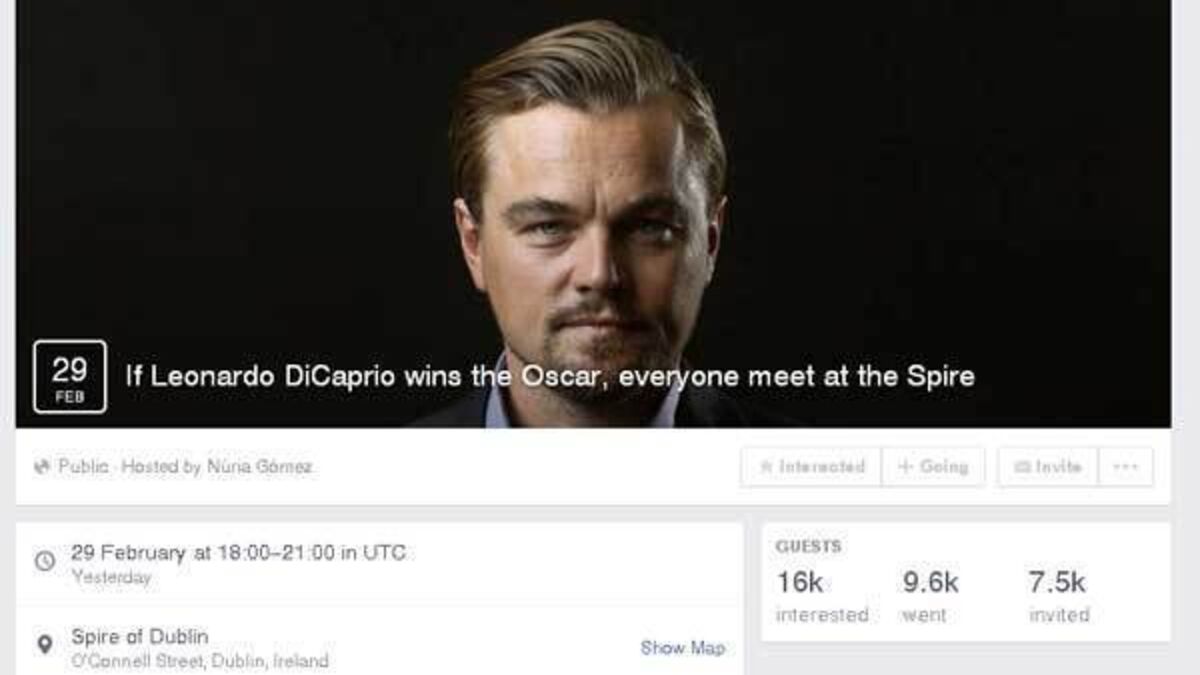Click the star icon on Interested button
This screenshot has height=675, width=1200.
tap(766, 467)
